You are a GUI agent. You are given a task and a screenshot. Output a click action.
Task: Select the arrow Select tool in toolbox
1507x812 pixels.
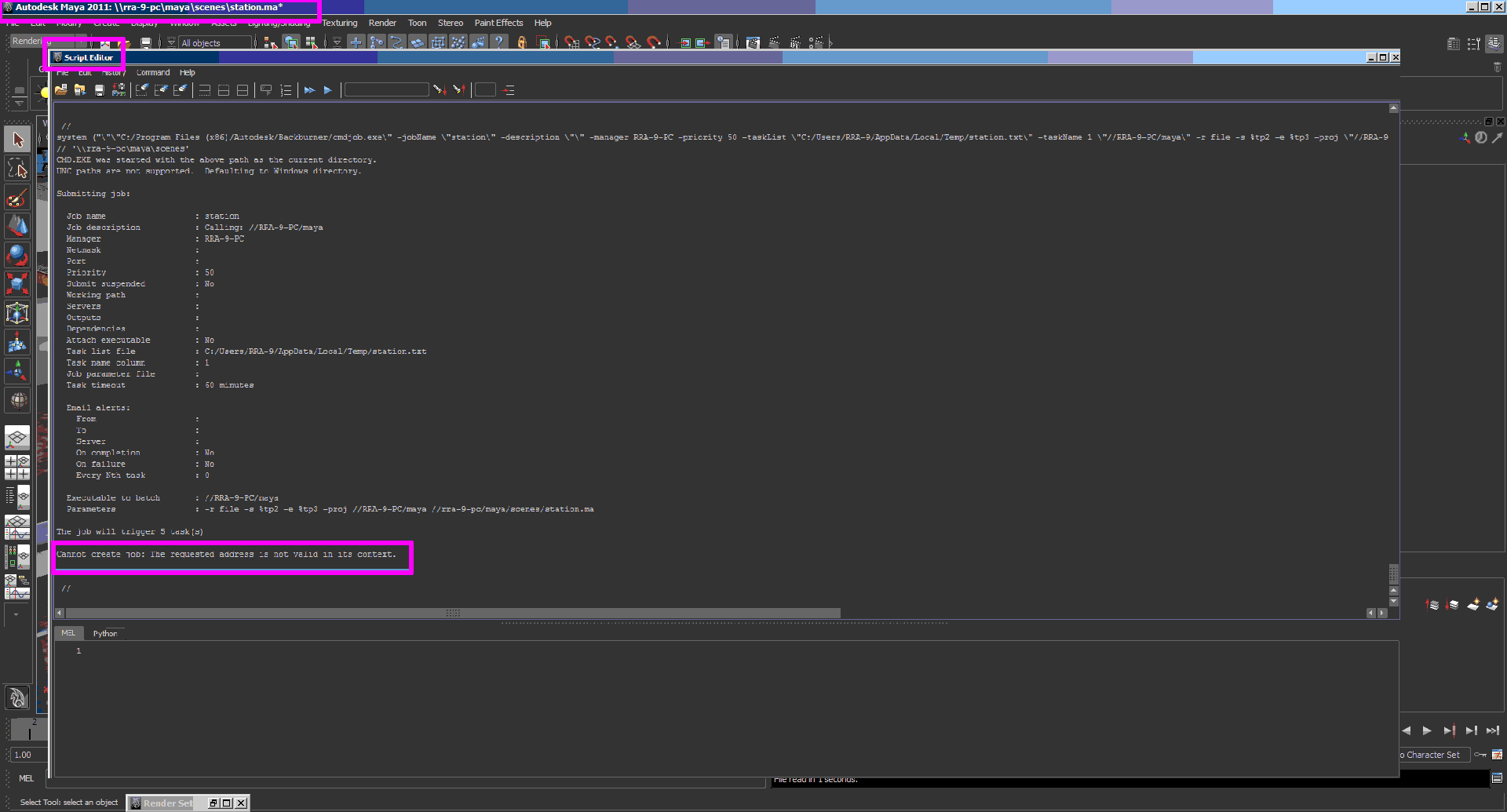pyautogui.click(x=17, y=140)
